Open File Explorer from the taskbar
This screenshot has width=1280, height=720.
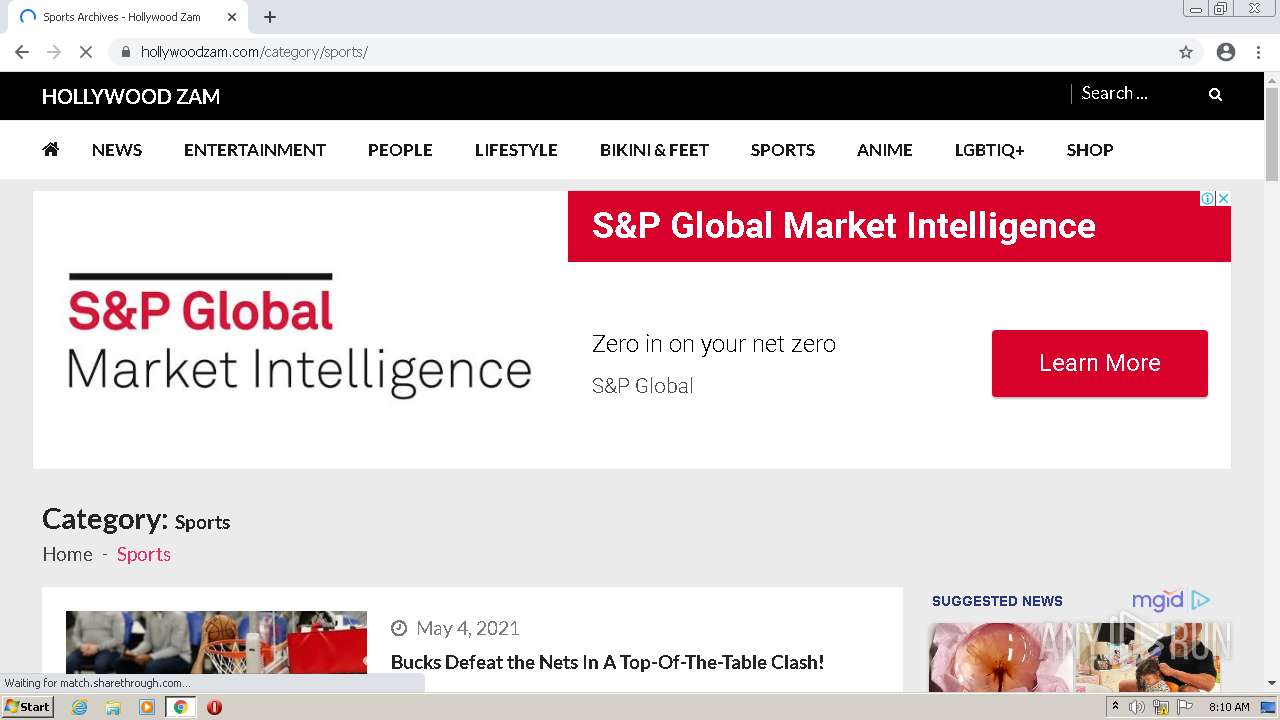click(x=113, y=707)
